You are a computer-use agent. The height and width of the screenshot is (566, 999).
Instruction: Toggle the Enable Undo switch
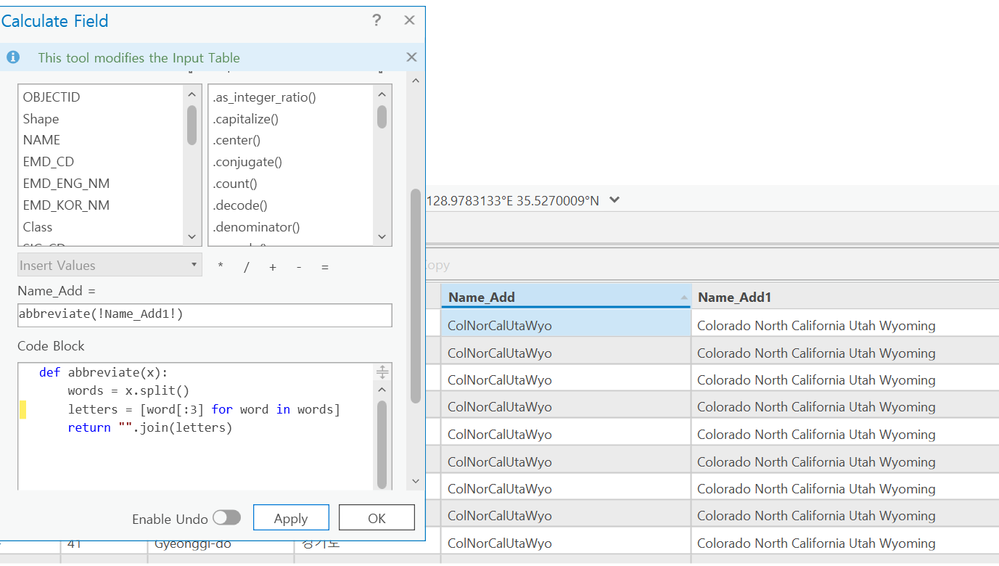click(227, 518)
